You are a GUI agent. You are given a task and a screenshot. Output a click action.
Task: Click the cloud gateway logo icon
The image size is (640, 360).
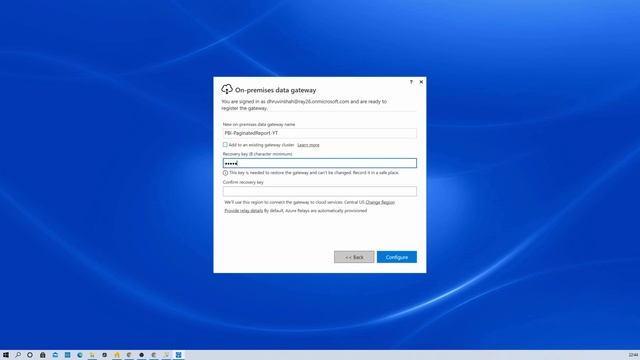tap(227, 89)
